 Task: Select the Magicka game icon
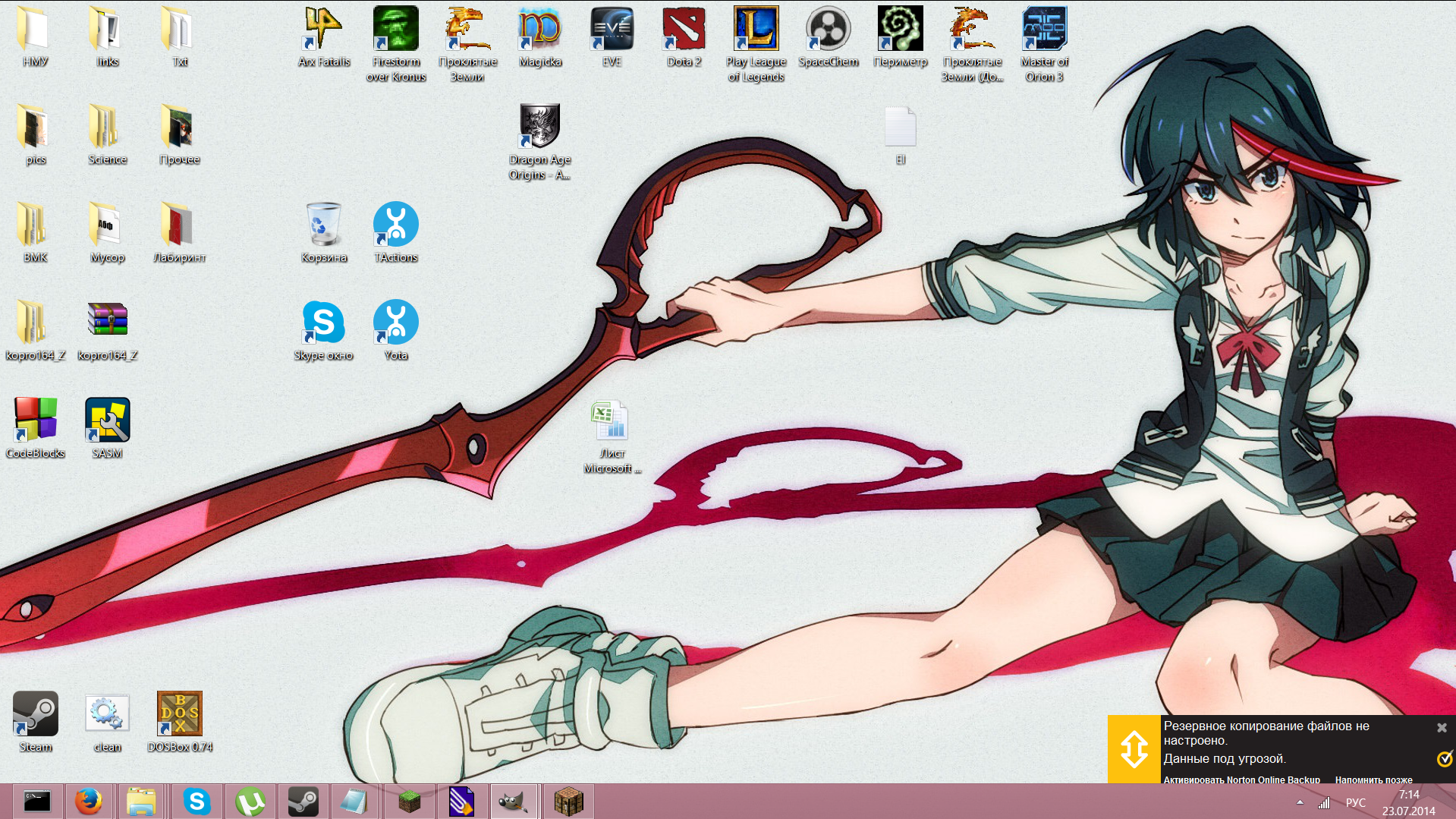coord(540,36)
